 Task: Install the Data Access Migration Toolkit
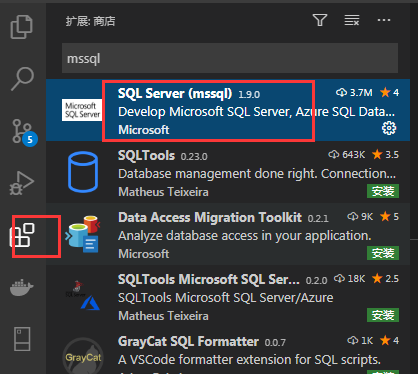point(383,253)
